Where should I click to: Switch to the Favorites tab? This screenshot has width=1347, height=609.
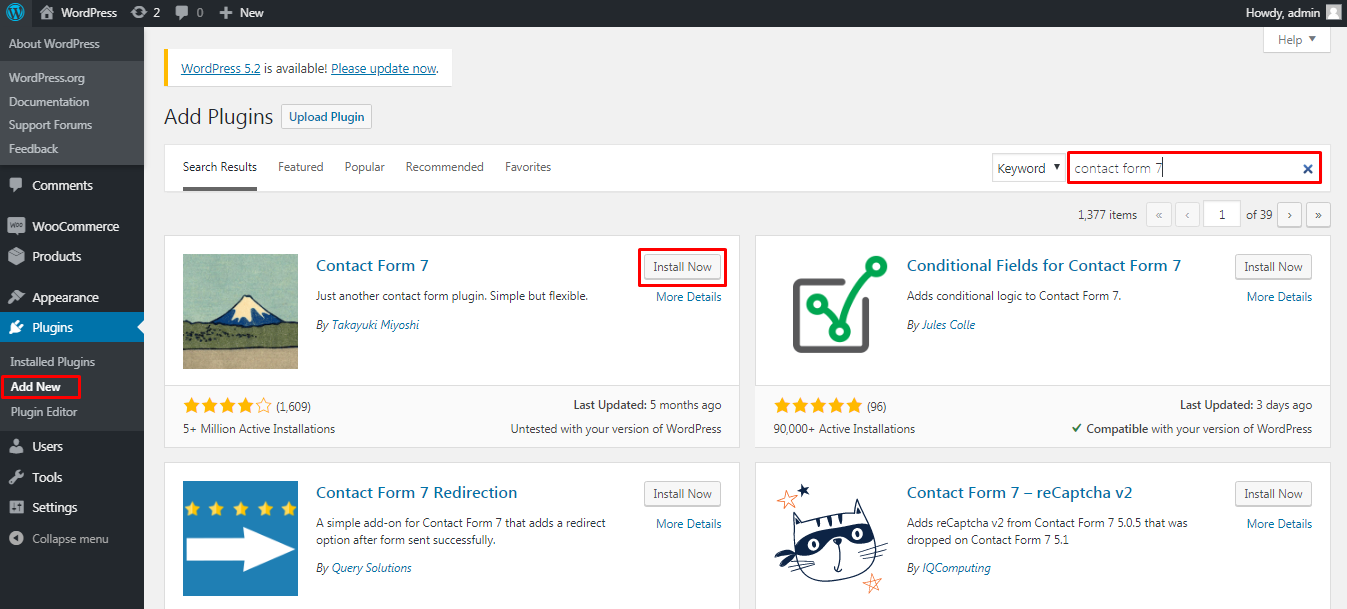(528, 167)
